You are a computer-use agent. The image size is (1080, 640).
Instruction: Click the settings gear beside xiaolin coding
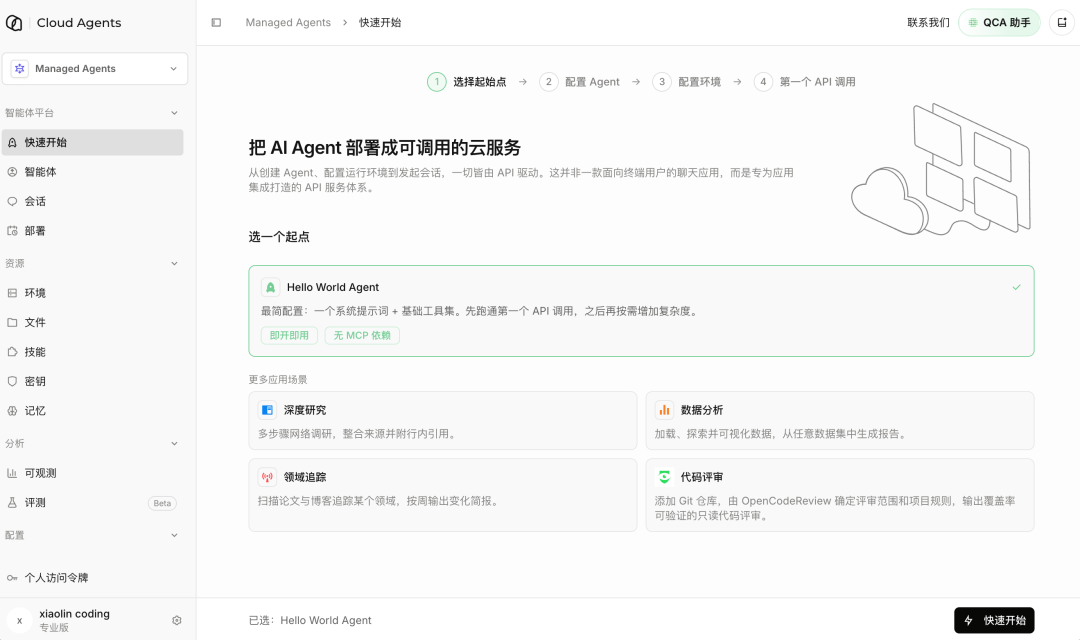click(x=176, y=620)
